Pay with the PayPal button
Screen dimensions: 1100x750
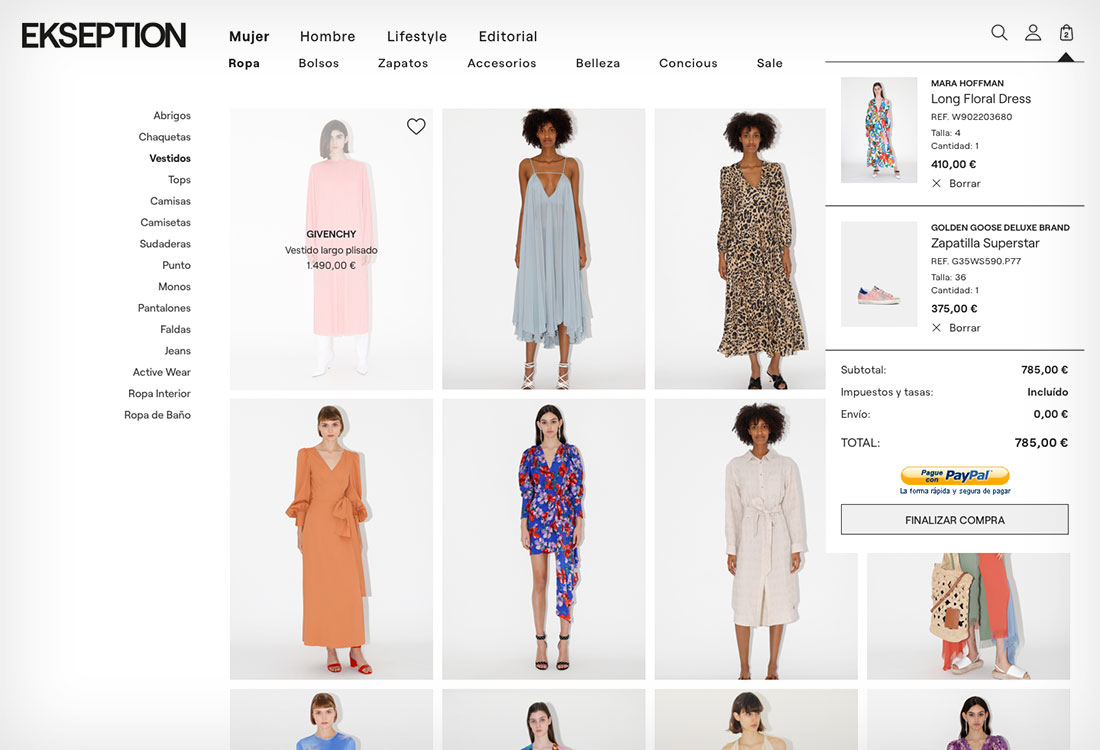pos(954,476)
